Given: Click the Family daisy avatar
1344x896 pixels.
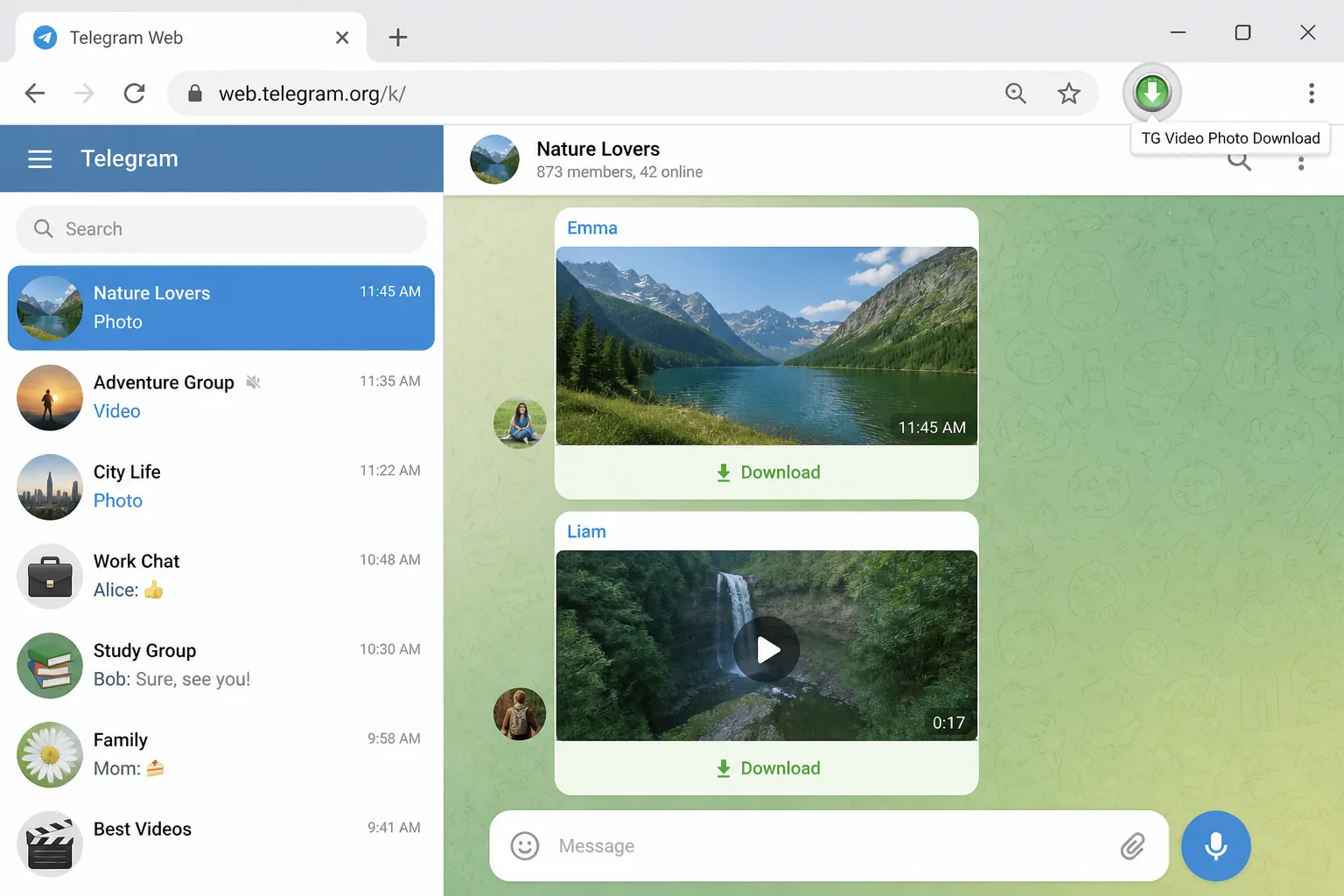Looking at the screenshot, I should pos(50,754).
